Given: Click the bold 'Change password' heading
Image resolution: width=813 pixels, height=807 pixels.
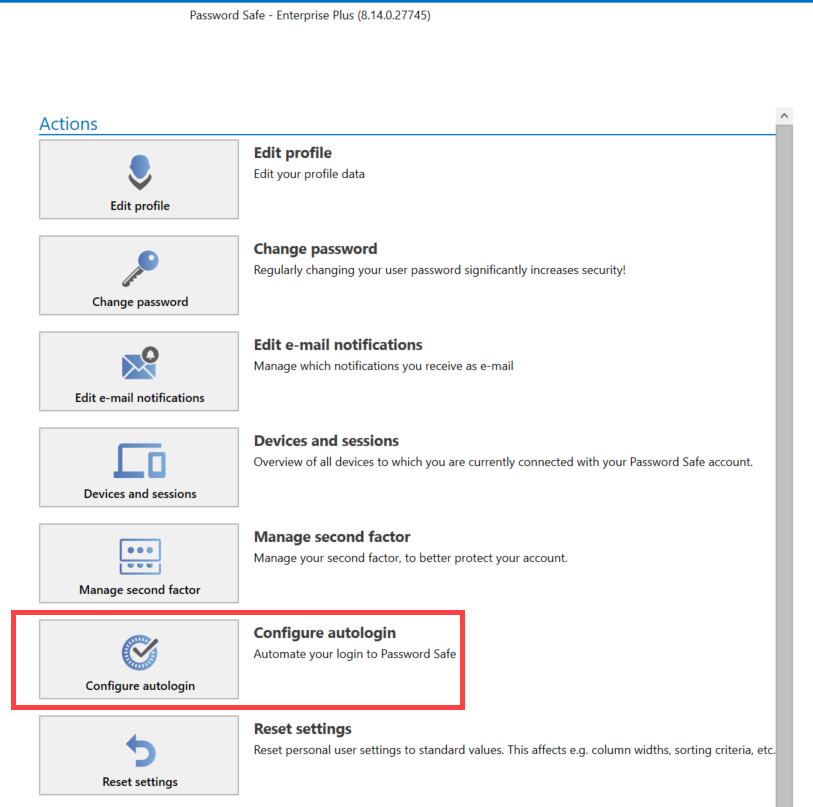Looking at the screenshot, I should [x=315, y=249].
